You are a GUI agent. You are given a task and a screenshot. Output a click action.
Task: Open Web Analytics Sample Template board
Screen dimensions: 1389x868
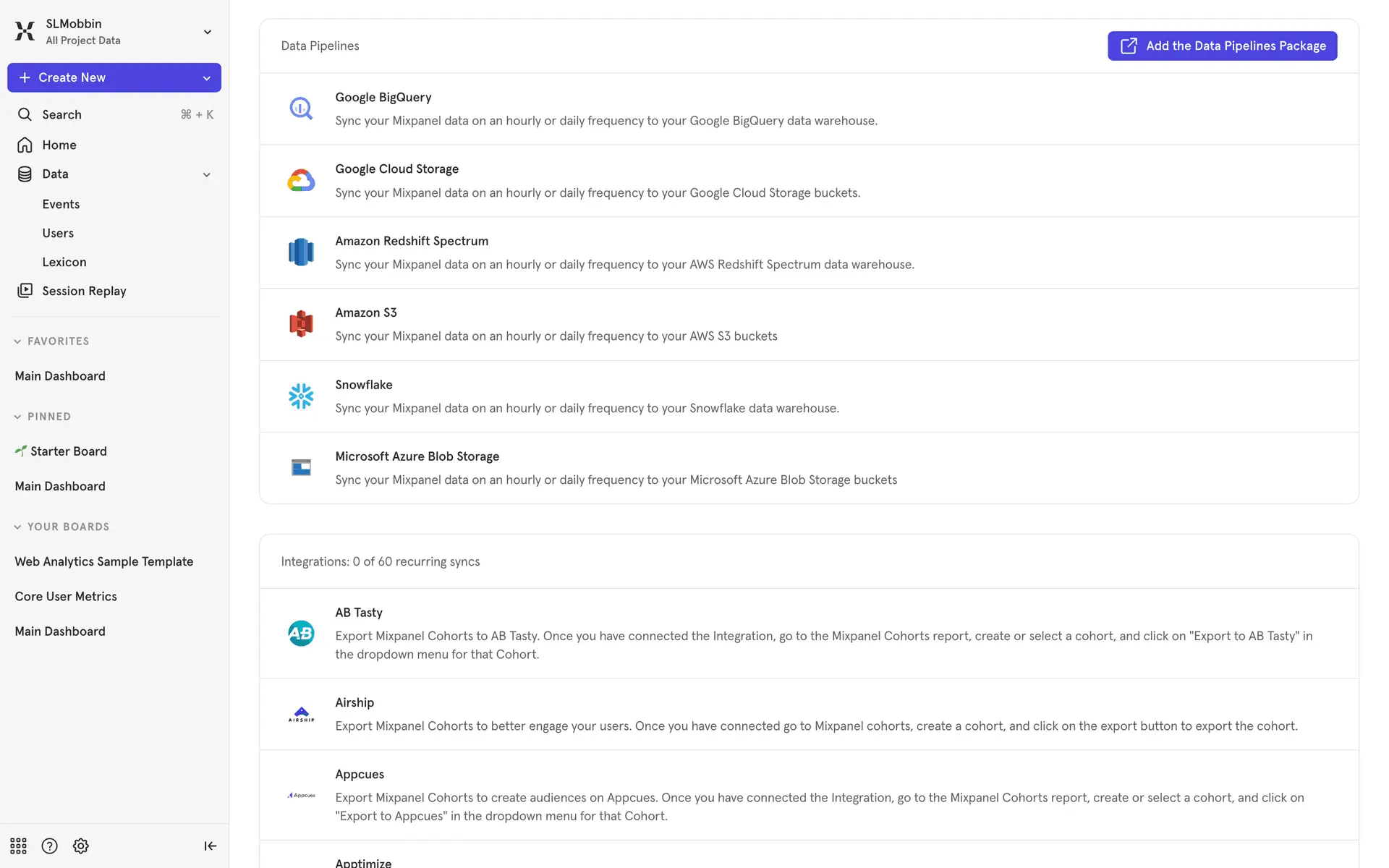[104, 561]
